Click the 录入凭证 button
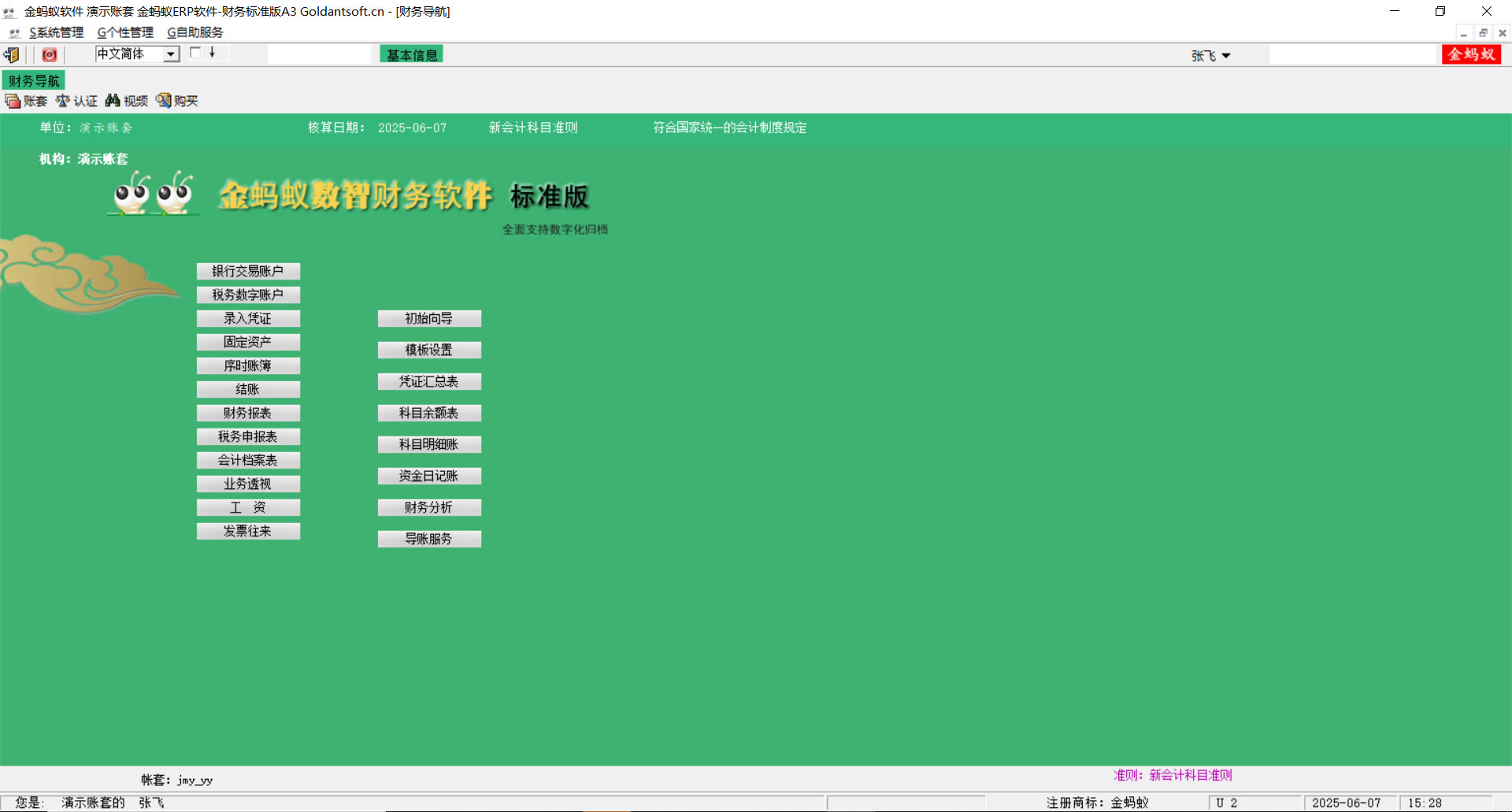This screenshot has height=812, width=1512. click(248, 318)
